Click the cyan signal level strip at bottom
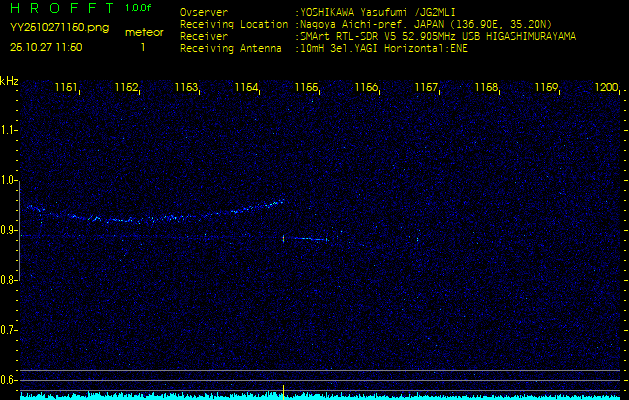 (314, 395)
